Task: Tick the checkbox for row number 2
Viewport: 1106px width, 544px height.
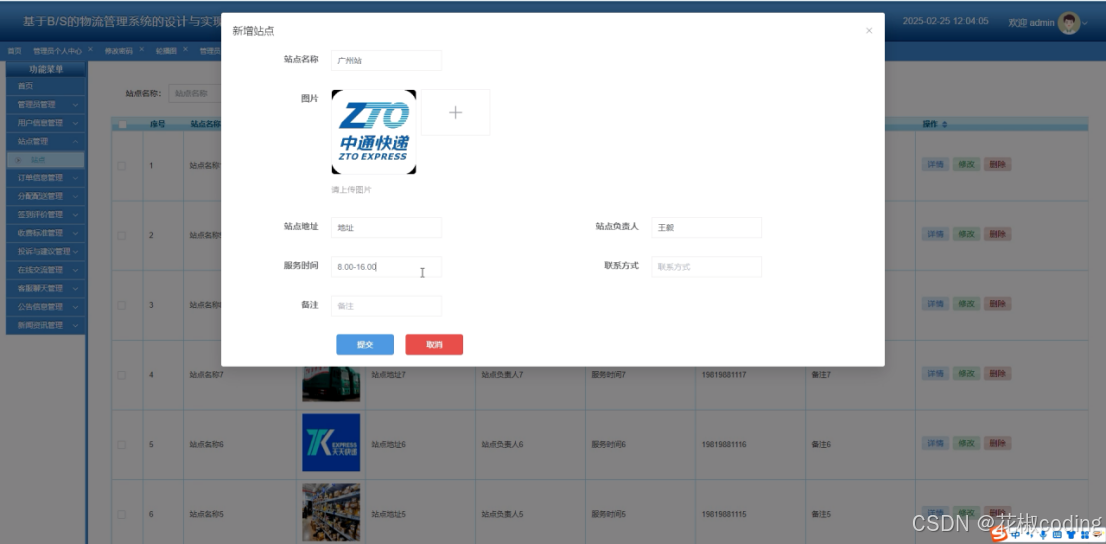Action: 121,235
